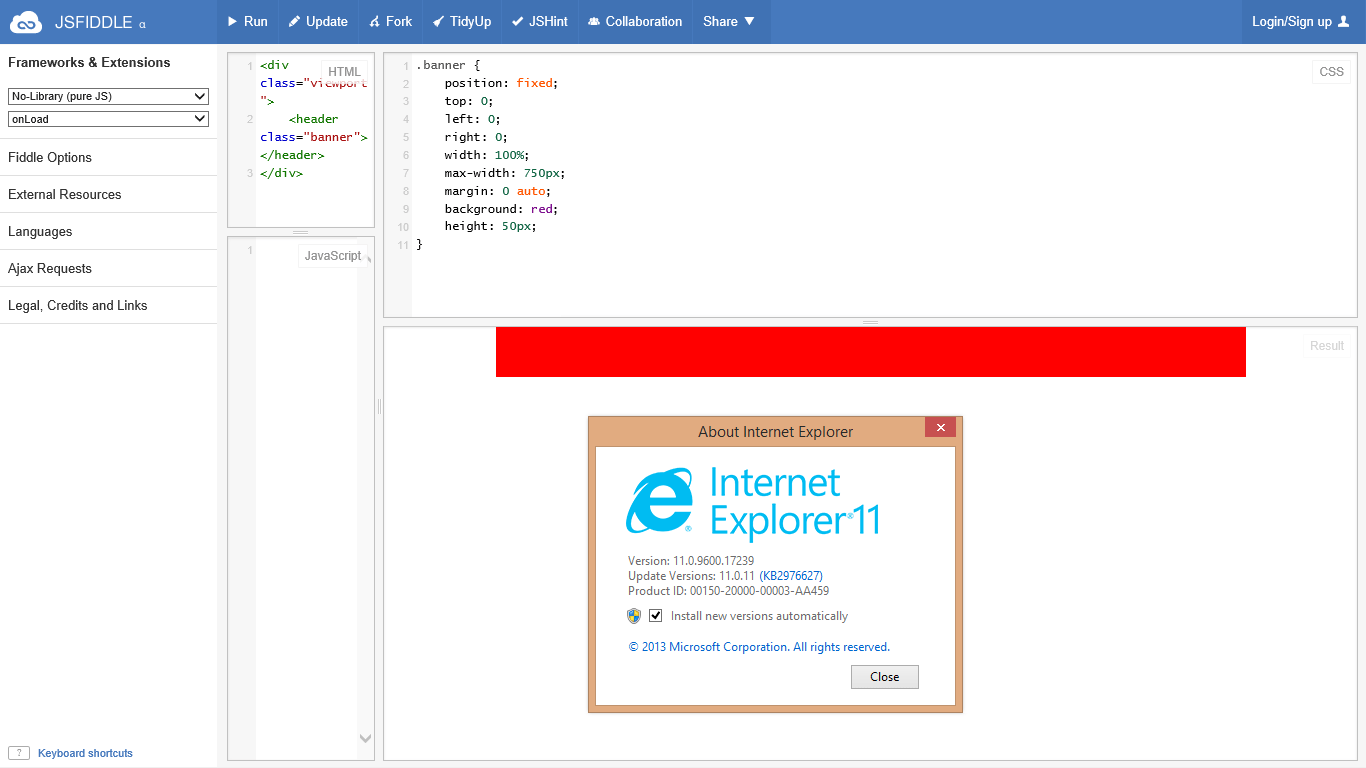The width and height of the screenshot is (1366, 768).
Task: Click the JSFiddle cloud logo icon
Action: (x=26, y=21)
